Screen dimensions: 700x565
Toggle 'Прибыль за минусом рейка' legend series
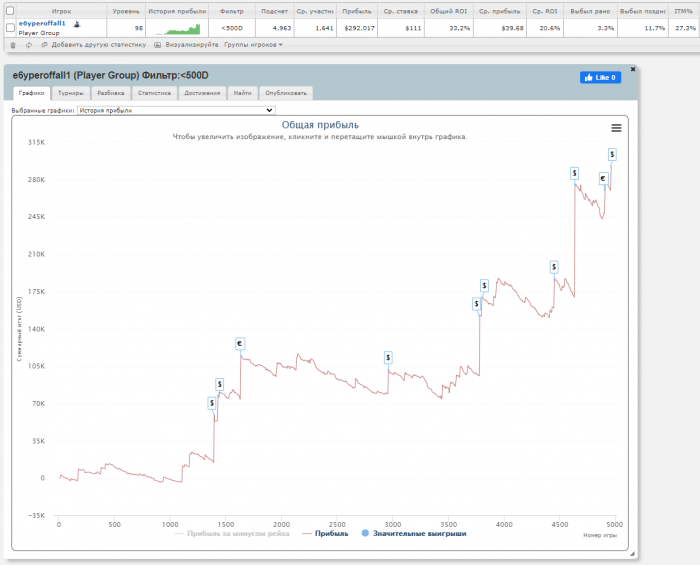[235, 534]
